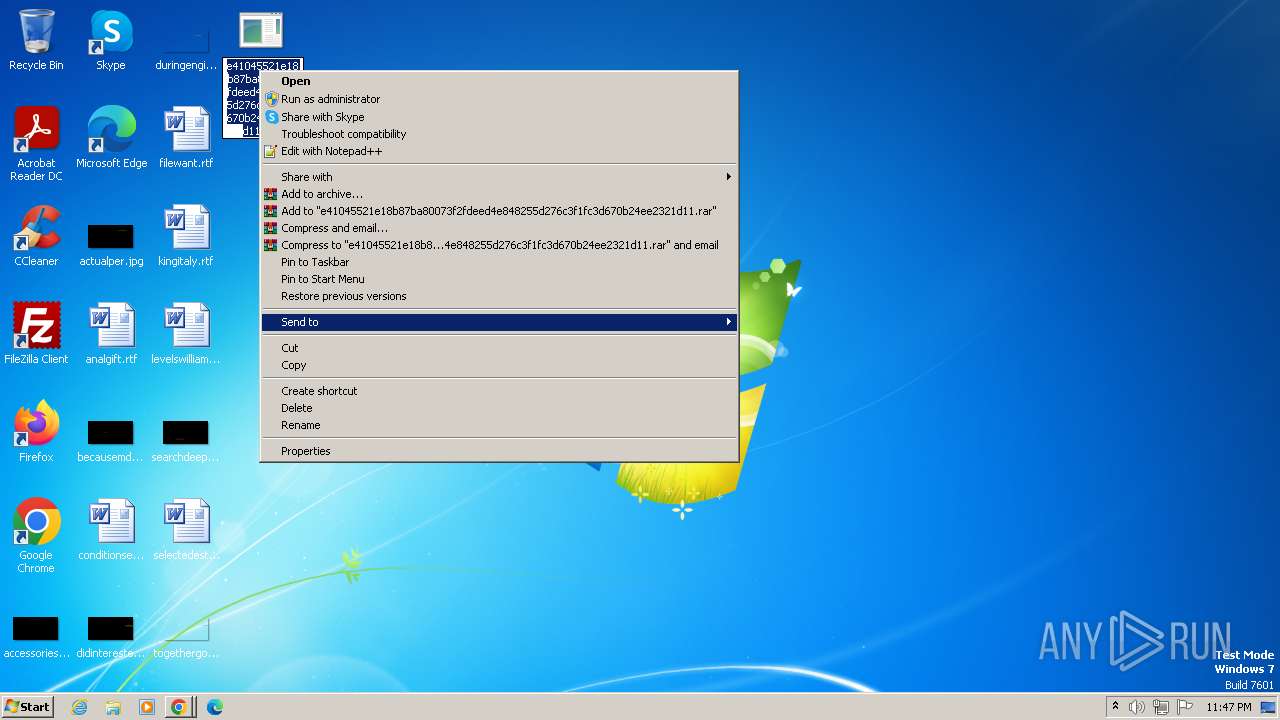
Task: Open Edge from the taskbar
Action: point(214,707)
